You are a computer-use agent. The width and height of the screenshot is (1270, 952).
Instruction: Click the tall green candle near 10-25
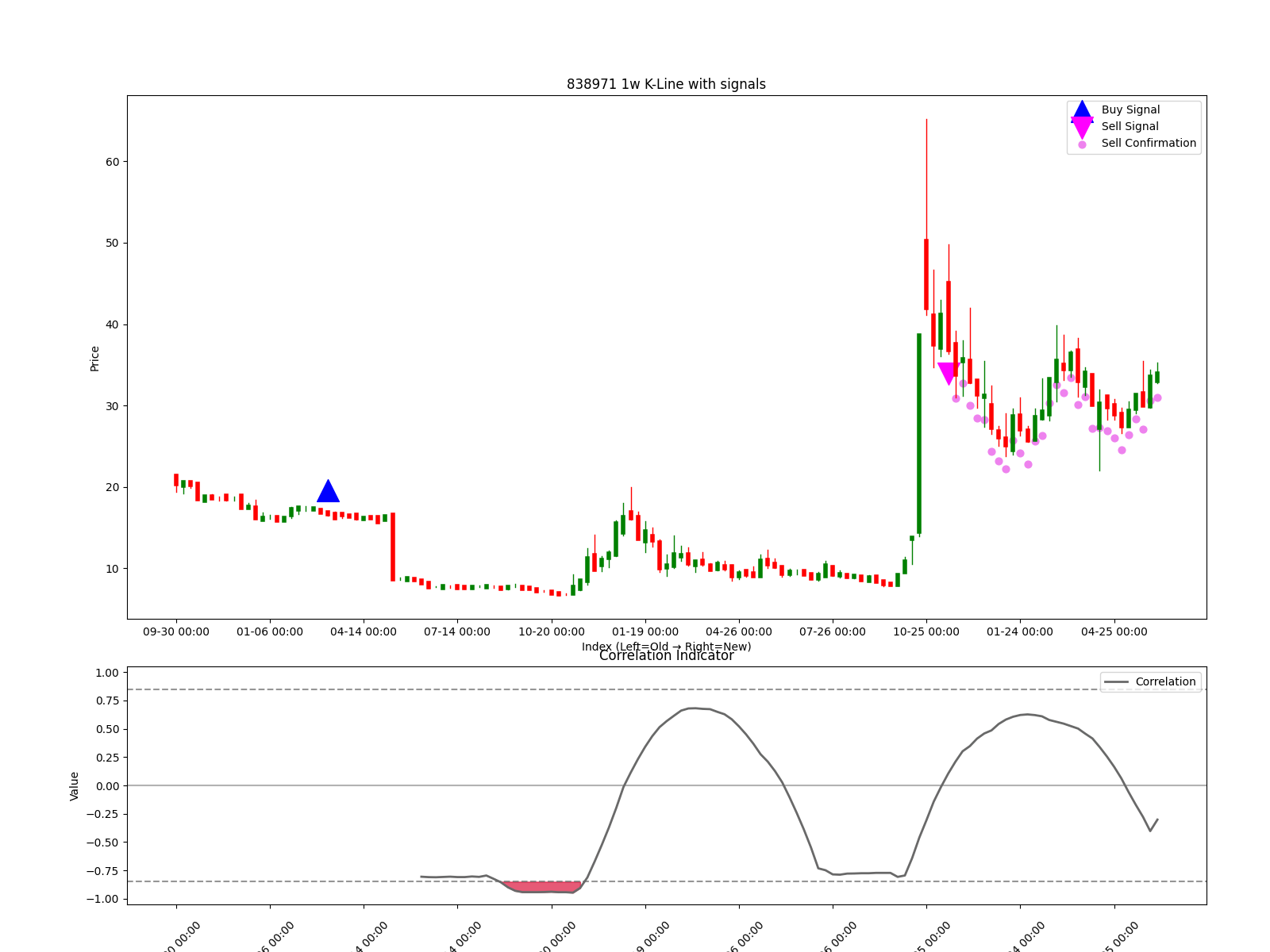coord(919,433)
